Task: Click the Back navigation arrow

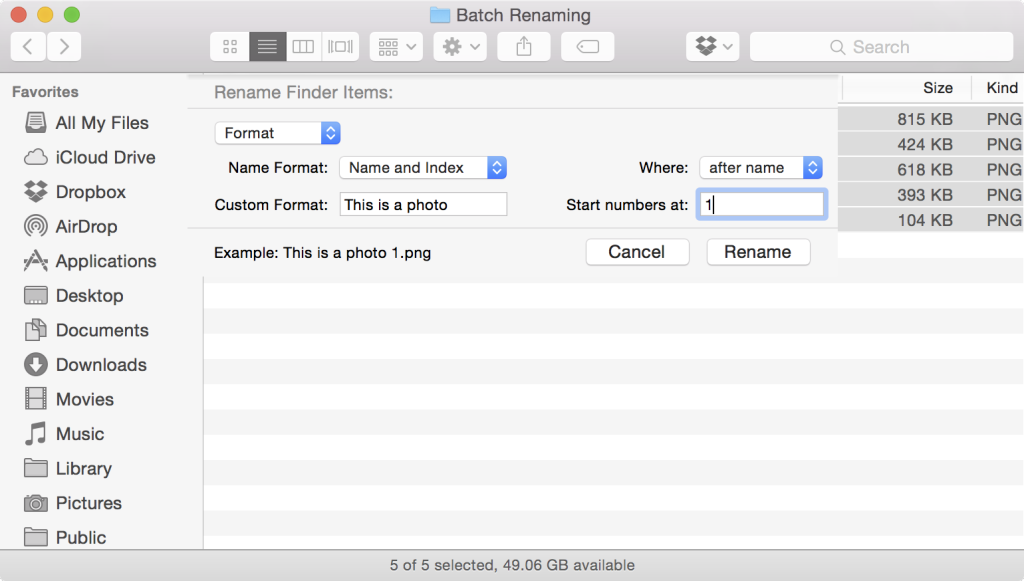Action: [x=28, y=46]
